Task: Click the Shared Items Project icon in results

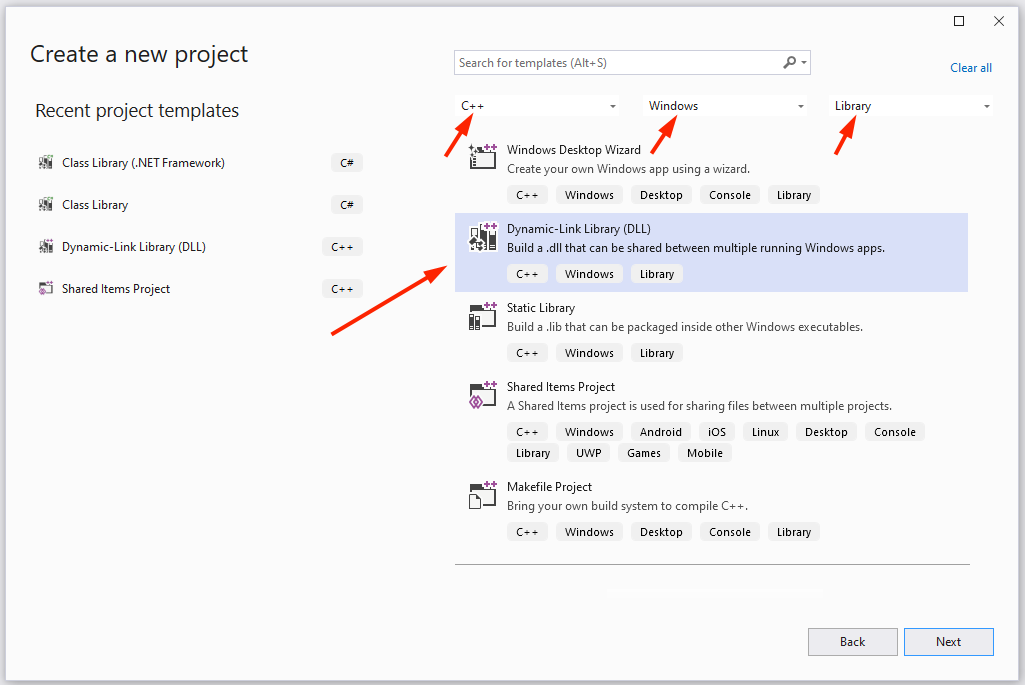Action: pyautogui.click(x=483, y=395)
